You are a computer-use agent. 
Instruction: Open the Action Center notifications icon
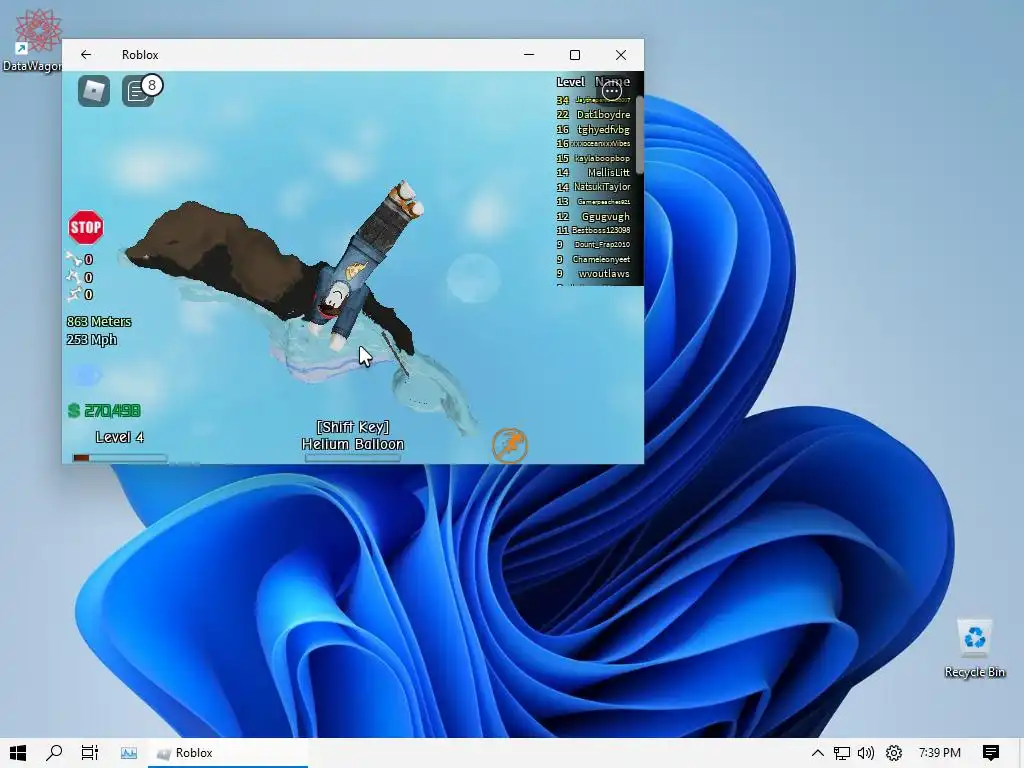990,753
